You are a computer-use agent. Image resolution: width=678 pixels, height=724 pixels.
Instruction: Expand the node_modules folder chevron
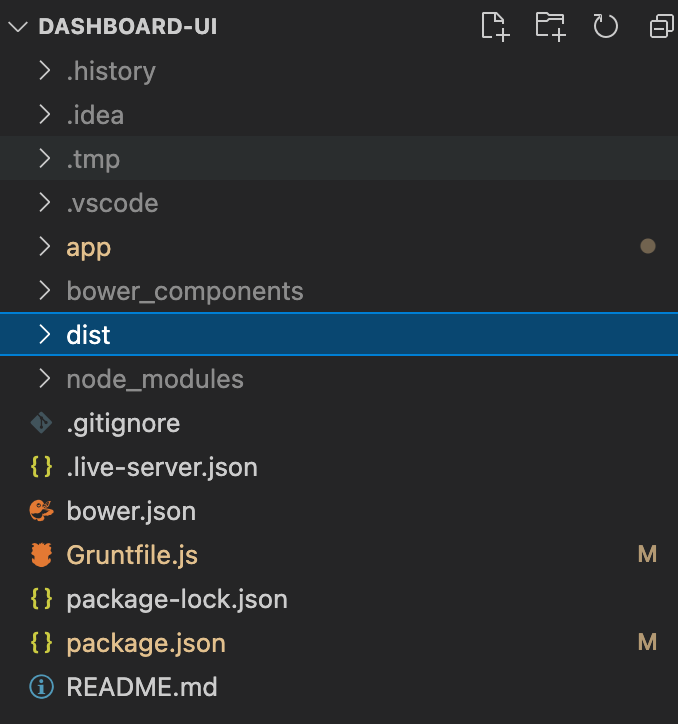tap(44, 379)
